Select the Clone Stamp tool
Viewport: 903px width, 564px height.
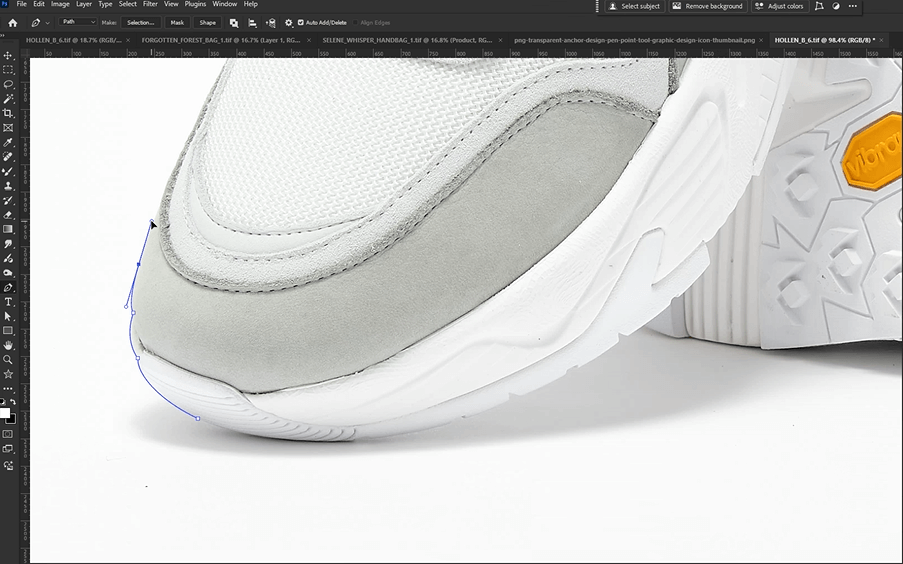pyautogui.click(x=8, y=186)
